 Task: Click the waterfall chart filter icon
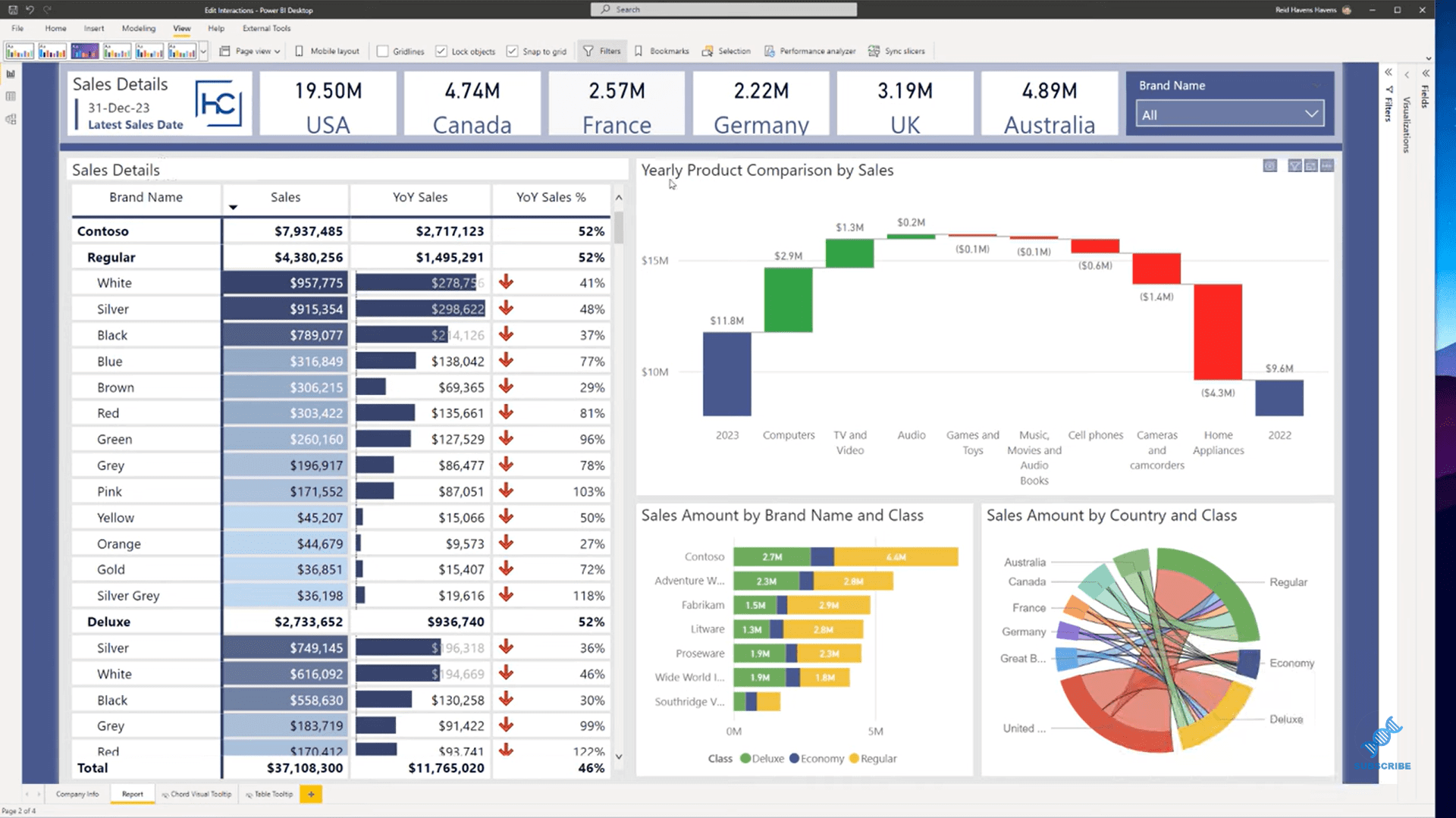pyautogui.click(x=1294, y=165)
